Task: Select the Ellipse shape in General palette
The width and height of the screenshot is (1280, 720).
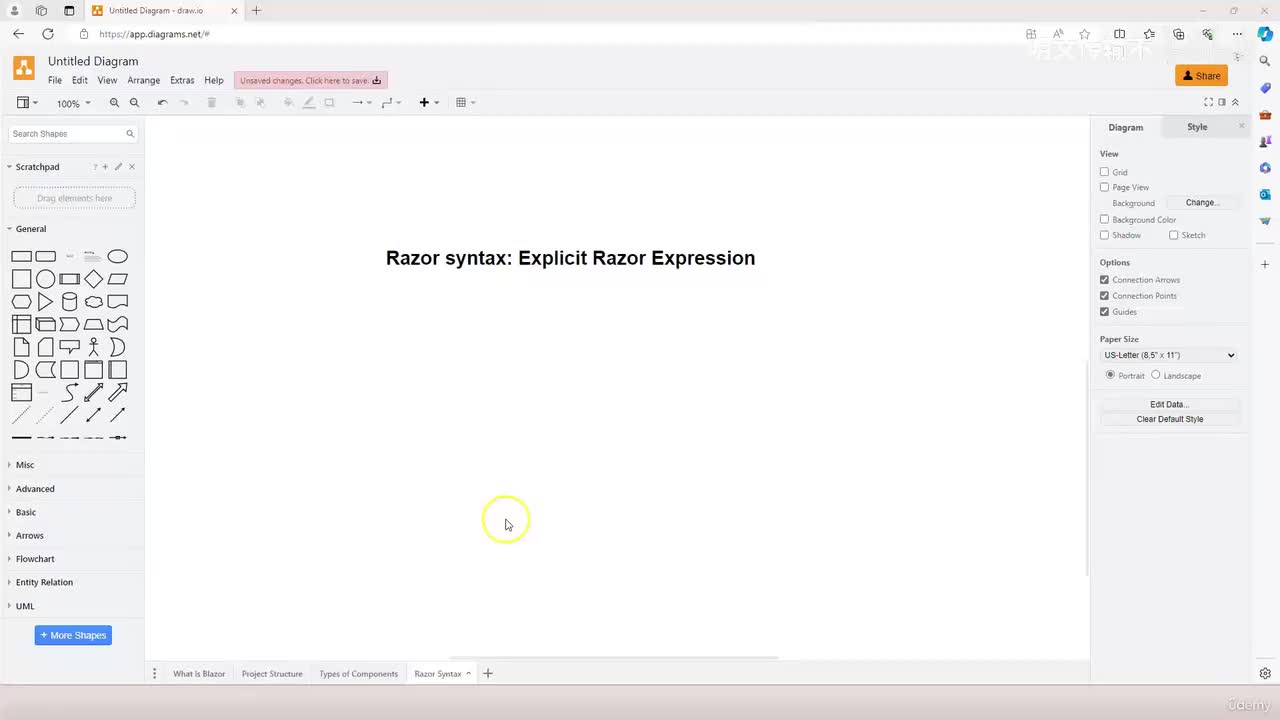Action: pyautogui.click(x=118, y=256)
